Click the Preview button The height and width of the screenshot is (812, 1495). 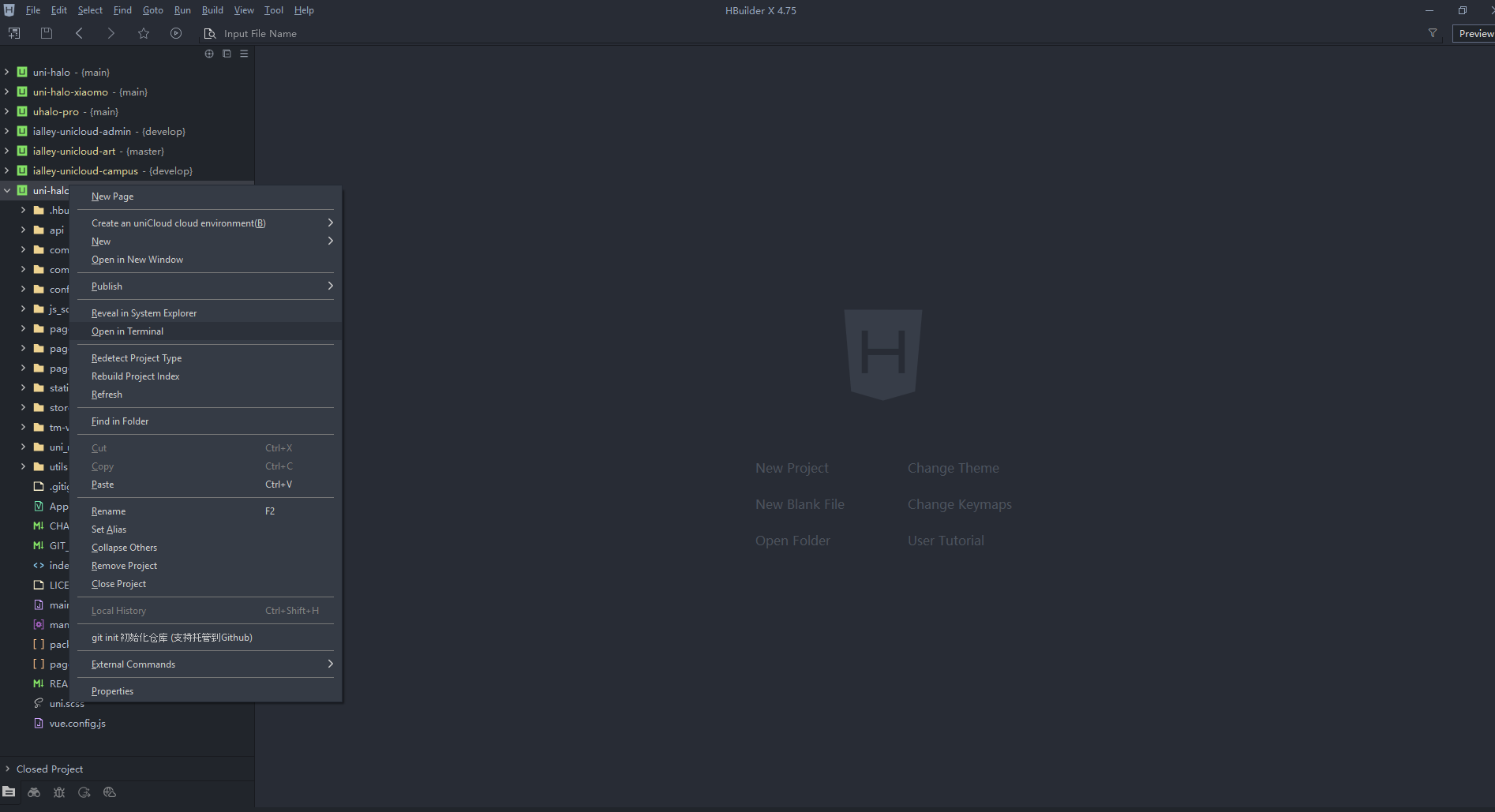(x=1474, y=33)
